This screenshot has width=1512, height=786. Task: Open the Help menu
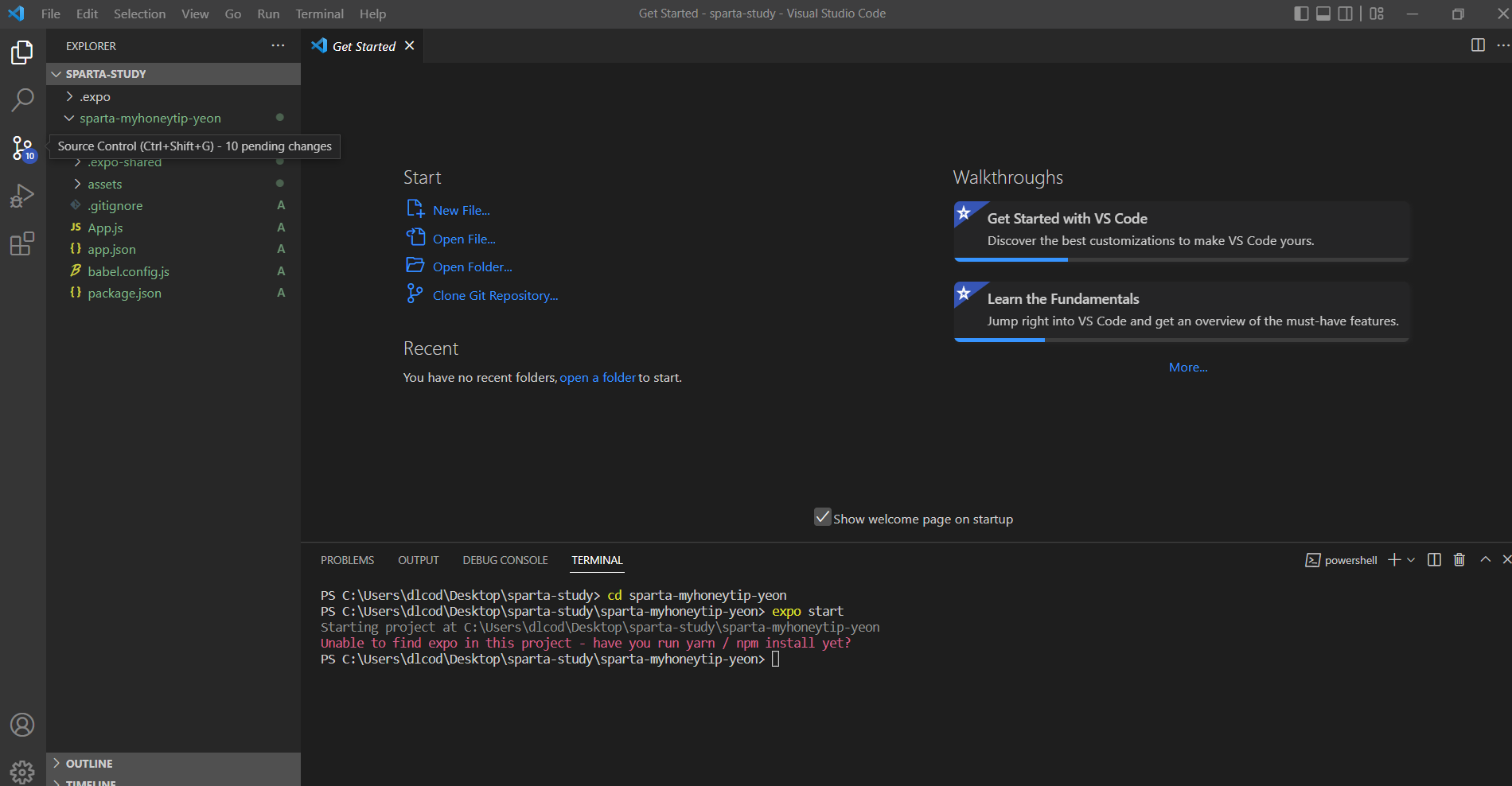tap(372, 14)
